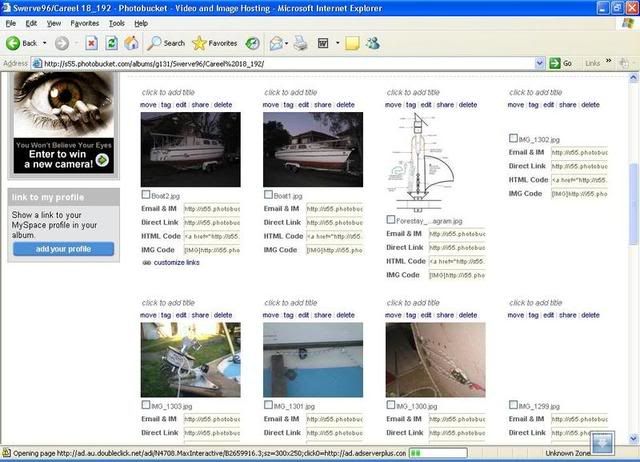Click the add your profile button

click(63, 249)
